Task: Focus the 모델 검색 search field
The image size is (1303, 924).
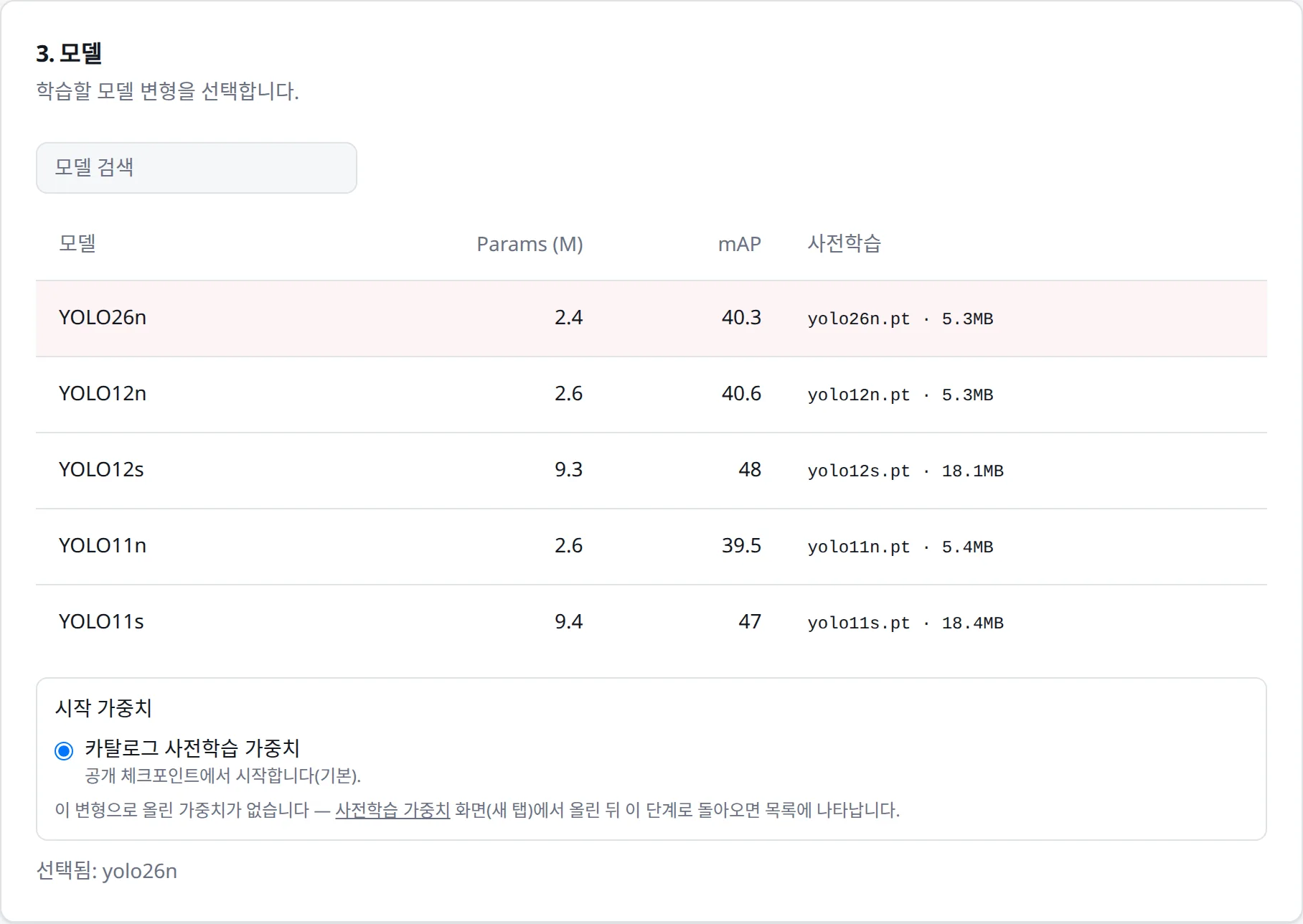Action: coord(197,168)
